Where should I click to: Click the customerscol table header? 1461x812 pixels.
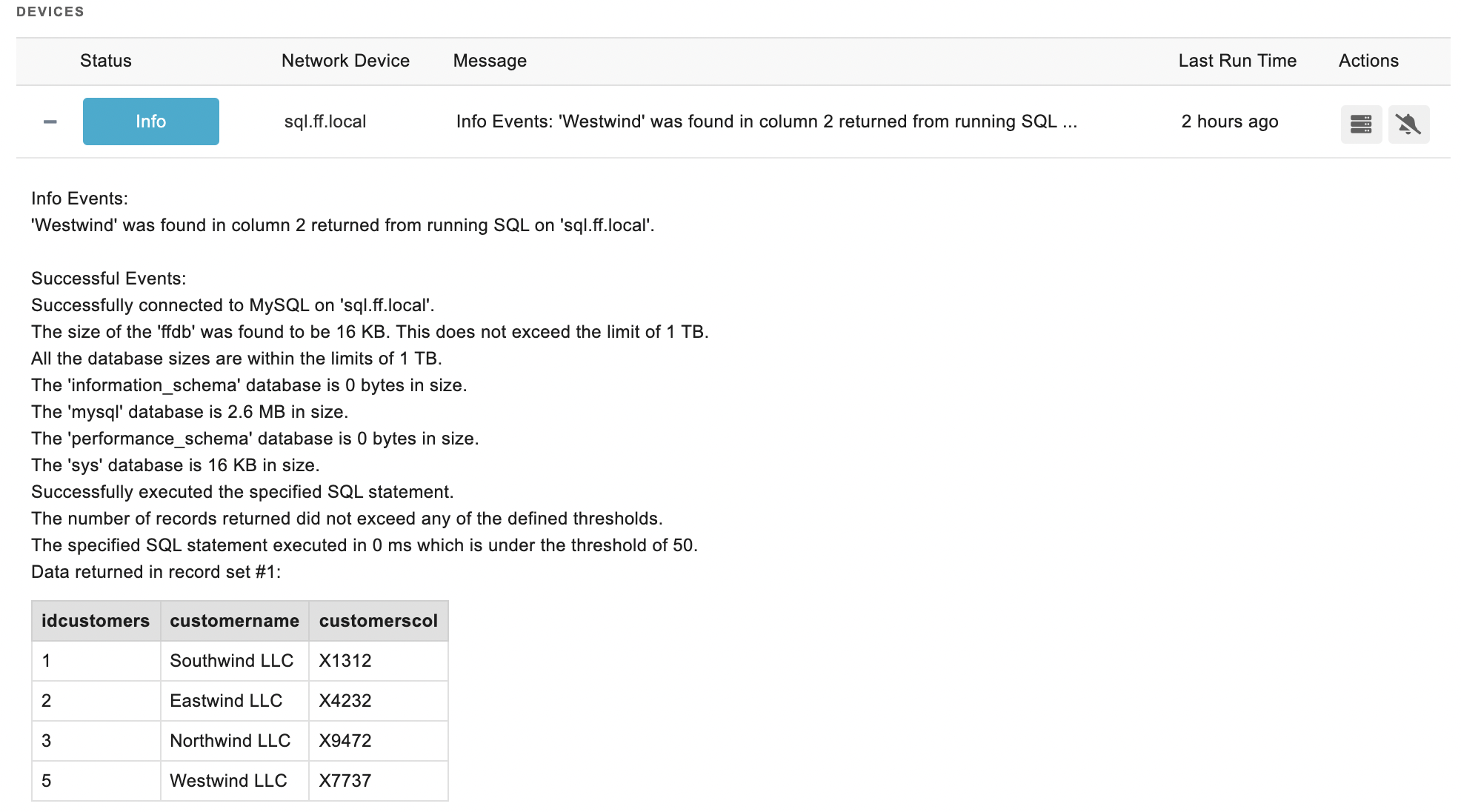tap(379, 621)
